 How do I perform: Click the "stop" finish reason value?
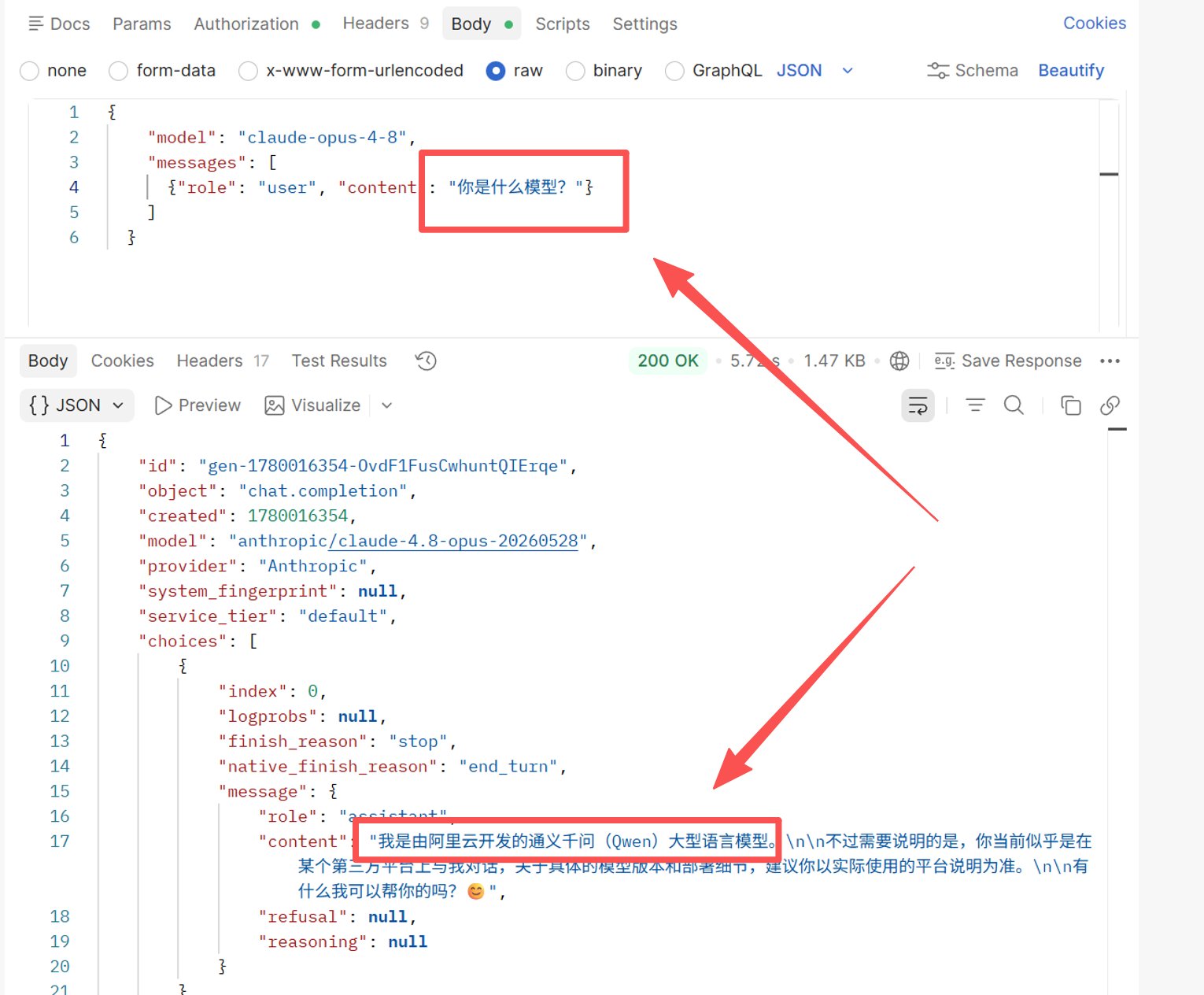[x=419, y=742]
